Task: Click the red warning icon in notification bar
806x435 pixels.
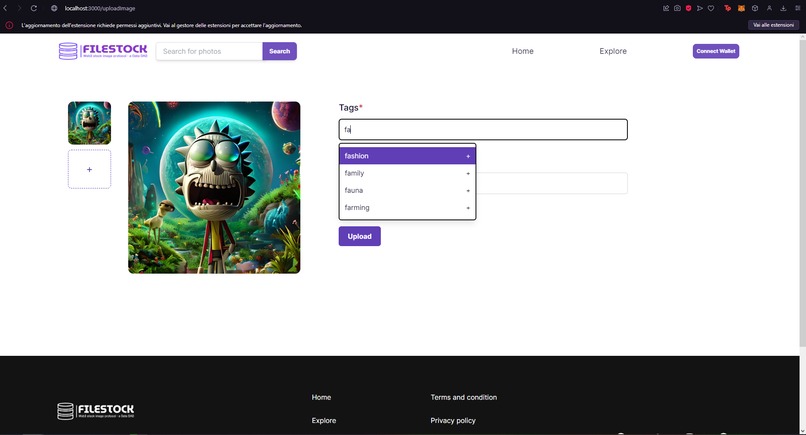Action: [9, 25]
